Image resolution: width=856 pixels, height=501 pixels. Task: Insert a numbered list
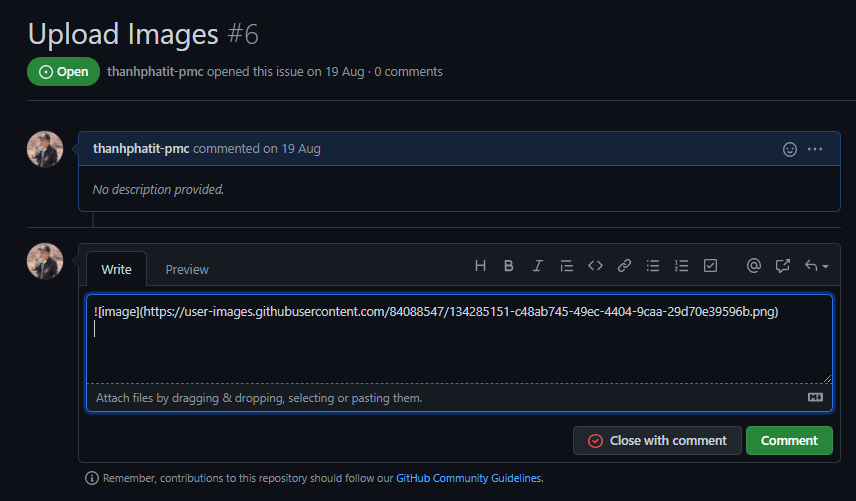pyautogui.click(x=681, y=266)
